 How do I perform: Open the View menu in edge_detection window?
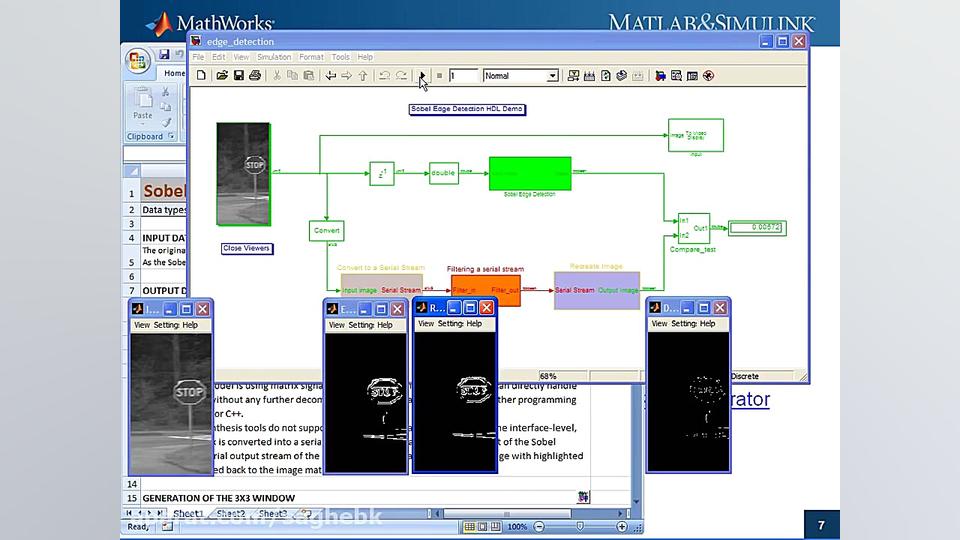(x=241, y=57)
